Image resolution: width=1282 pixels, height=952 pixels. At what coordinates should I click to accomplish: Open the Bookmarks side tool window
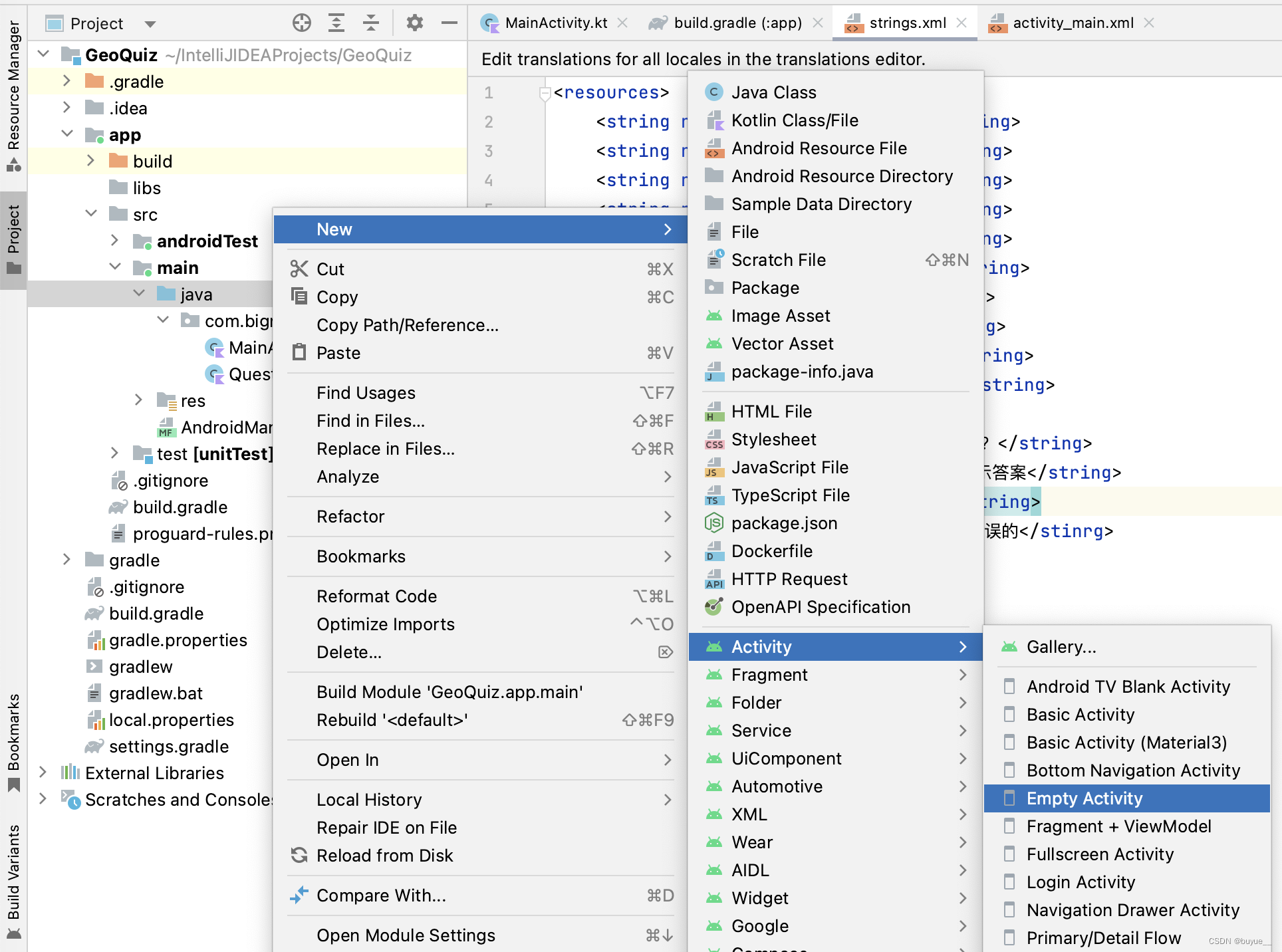[x=13, y=743]
